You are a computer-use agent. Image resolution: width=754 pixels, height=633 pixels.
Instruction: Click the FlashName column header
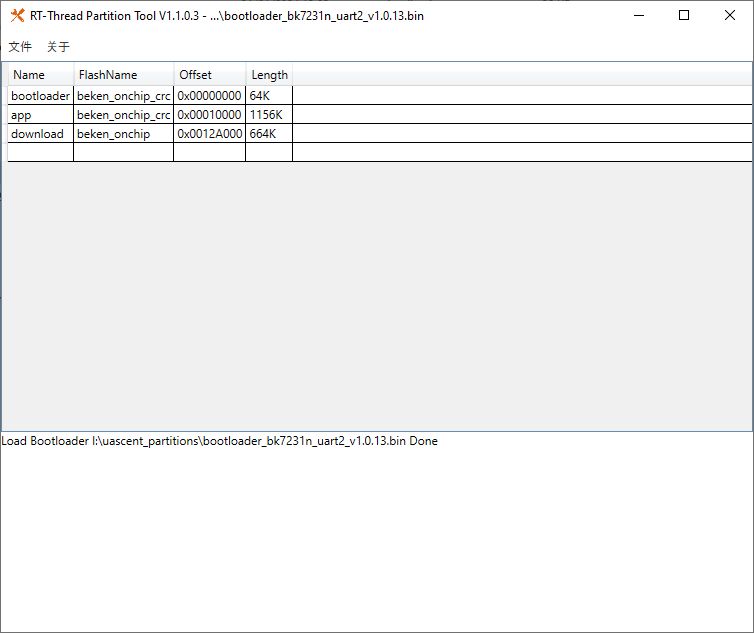(x=124, y=75)
